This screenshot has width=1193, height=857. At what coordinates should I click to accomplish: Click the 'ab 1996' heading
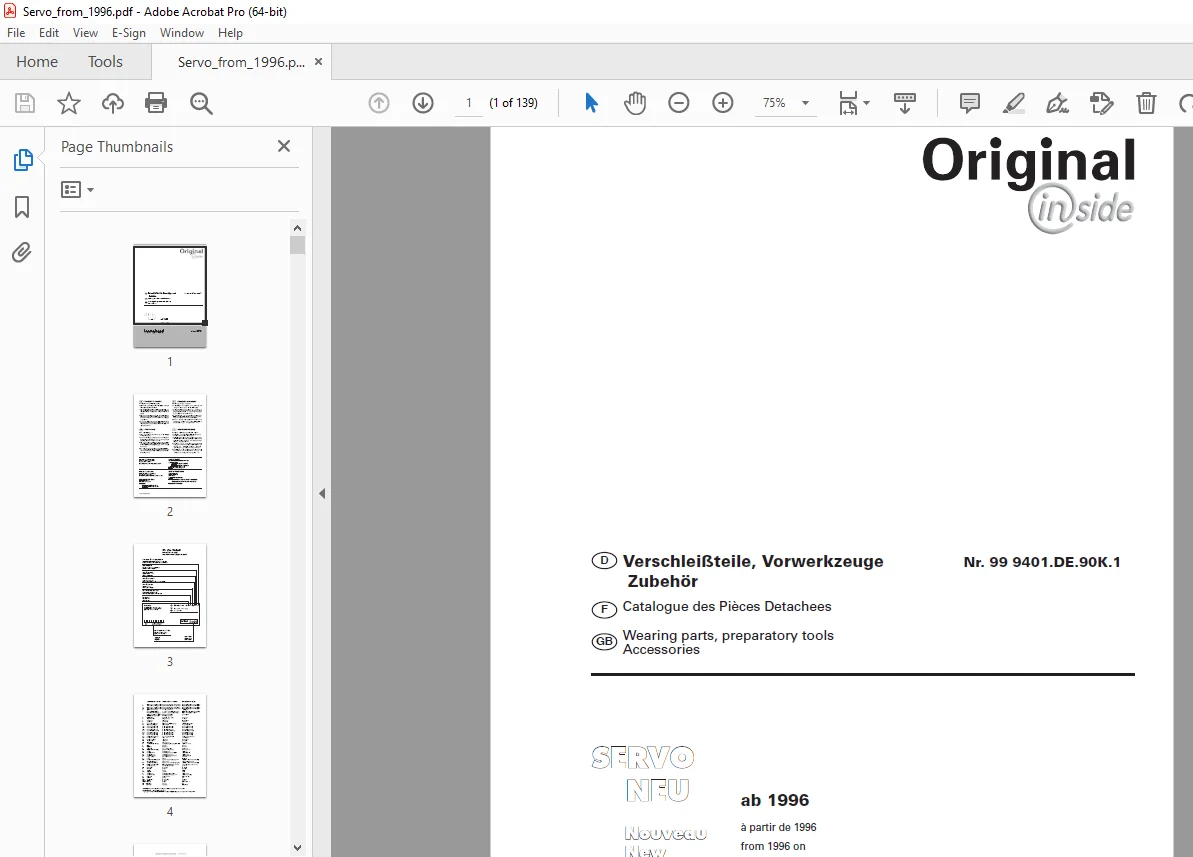[x=775, y=800]
